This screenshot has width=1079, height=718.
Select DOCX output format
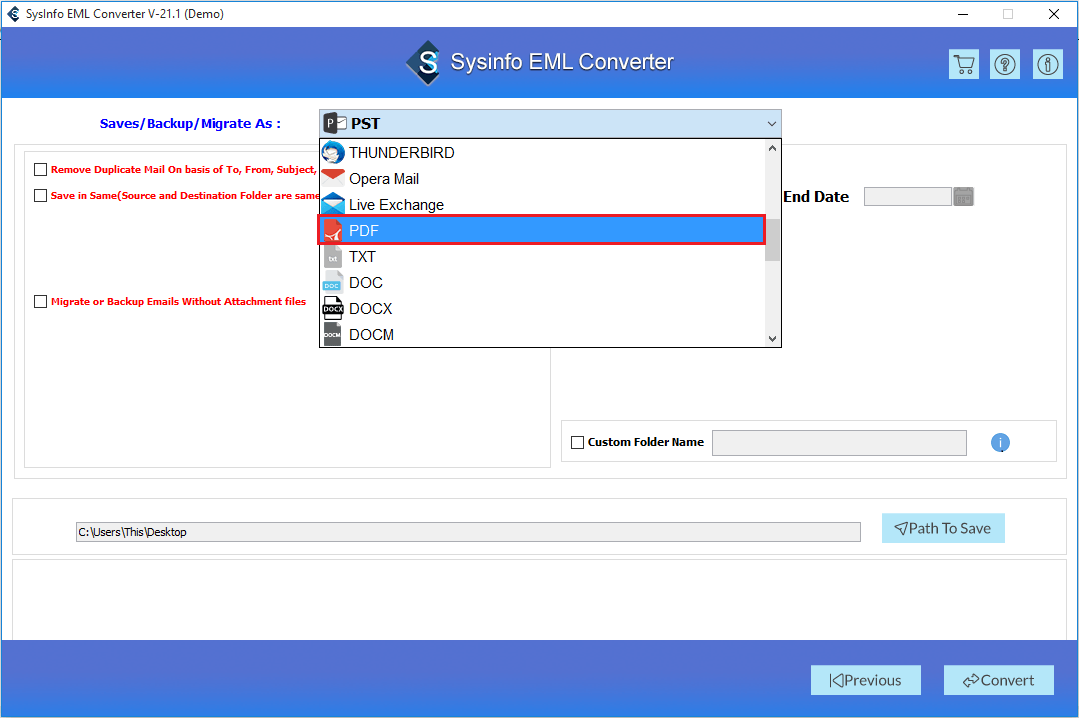pos(542,309)
